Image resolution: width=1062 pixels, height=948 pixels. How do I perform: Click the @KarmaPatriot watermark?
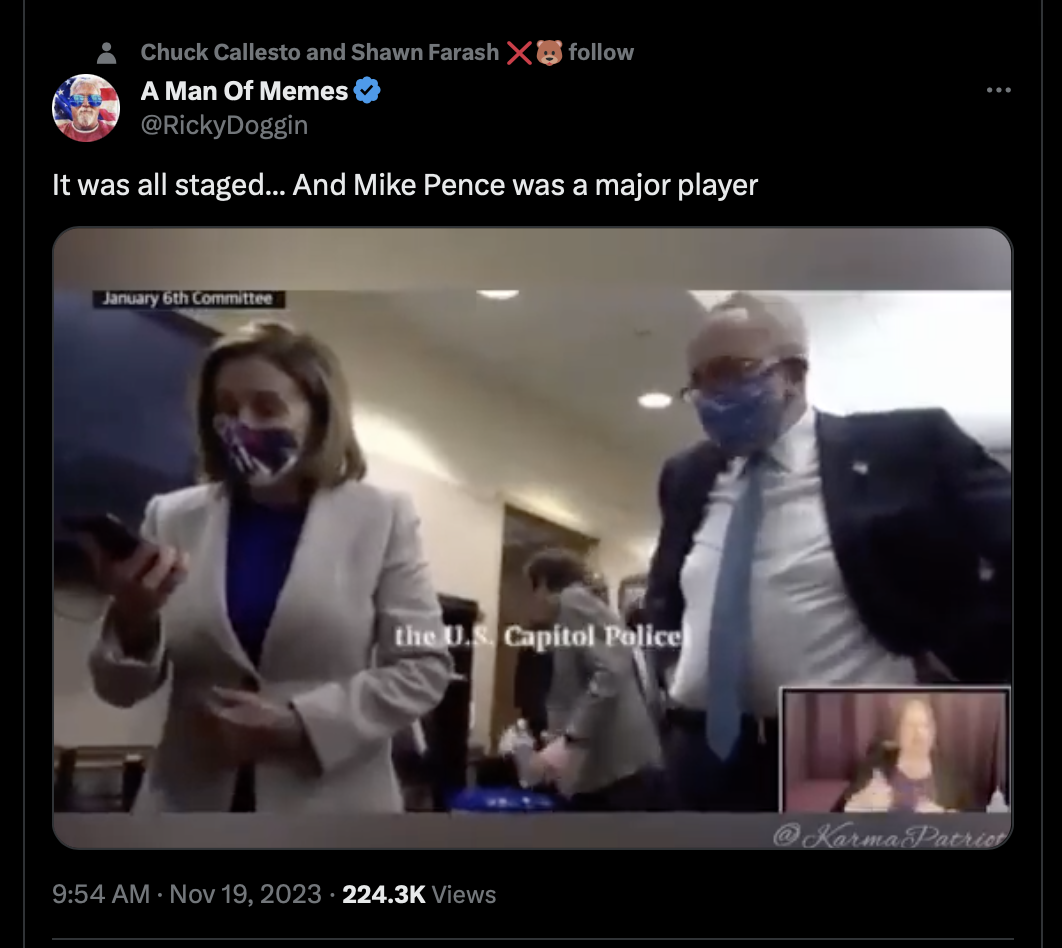(889, 836)
